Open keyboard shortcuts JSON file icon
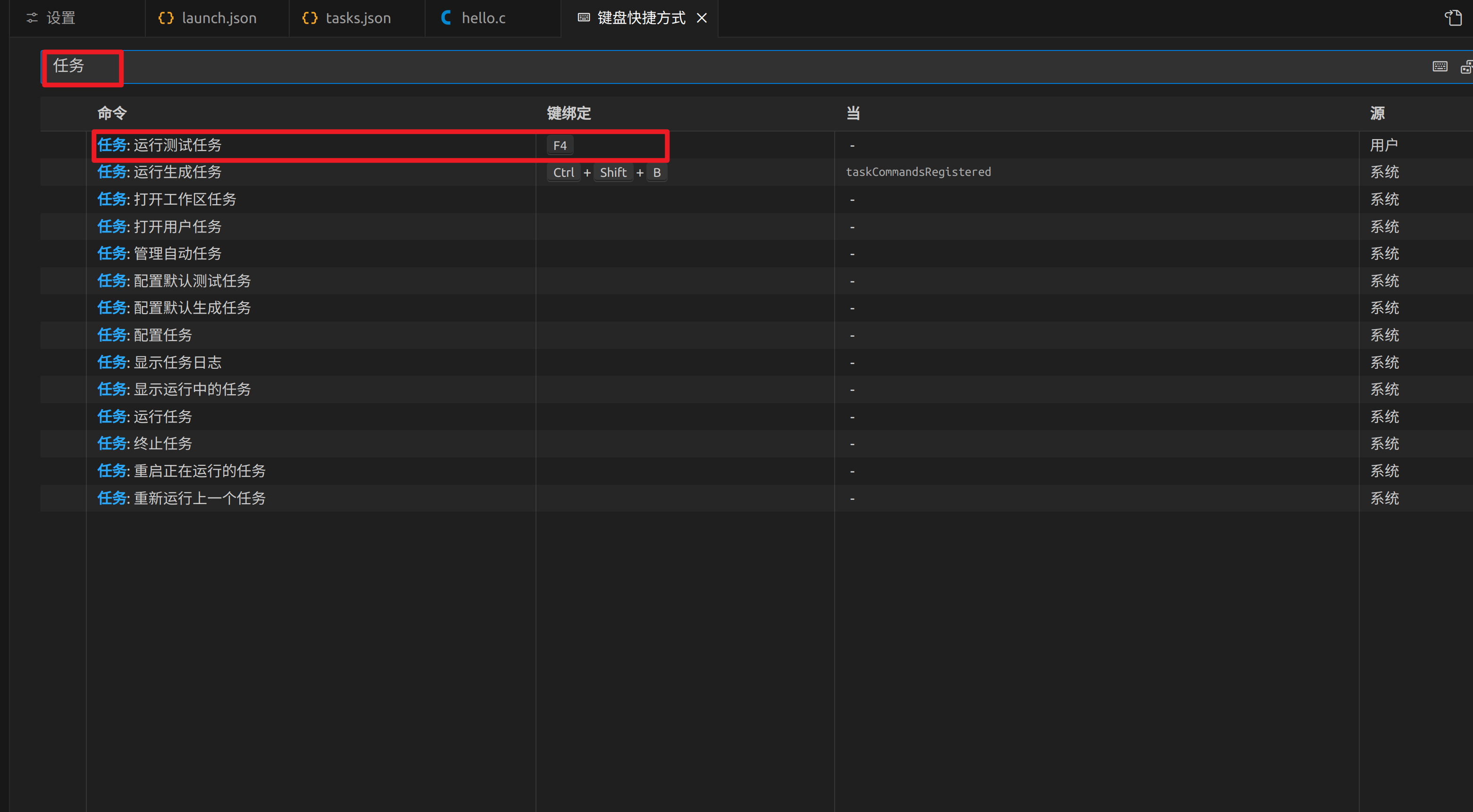This screenshot has height=812, width=1473. pos(1453,18)
